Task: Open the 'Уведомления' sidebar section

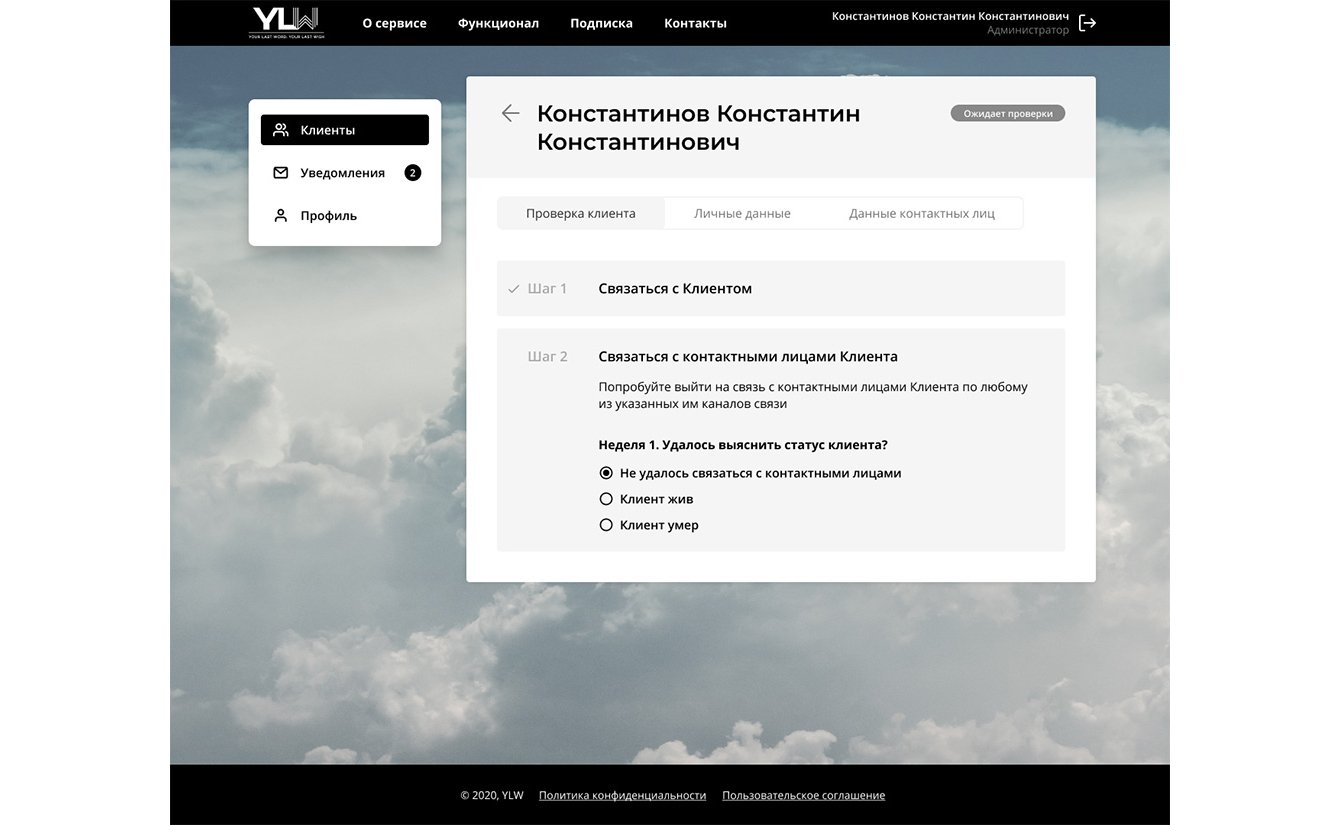Action: click(345, 173)
